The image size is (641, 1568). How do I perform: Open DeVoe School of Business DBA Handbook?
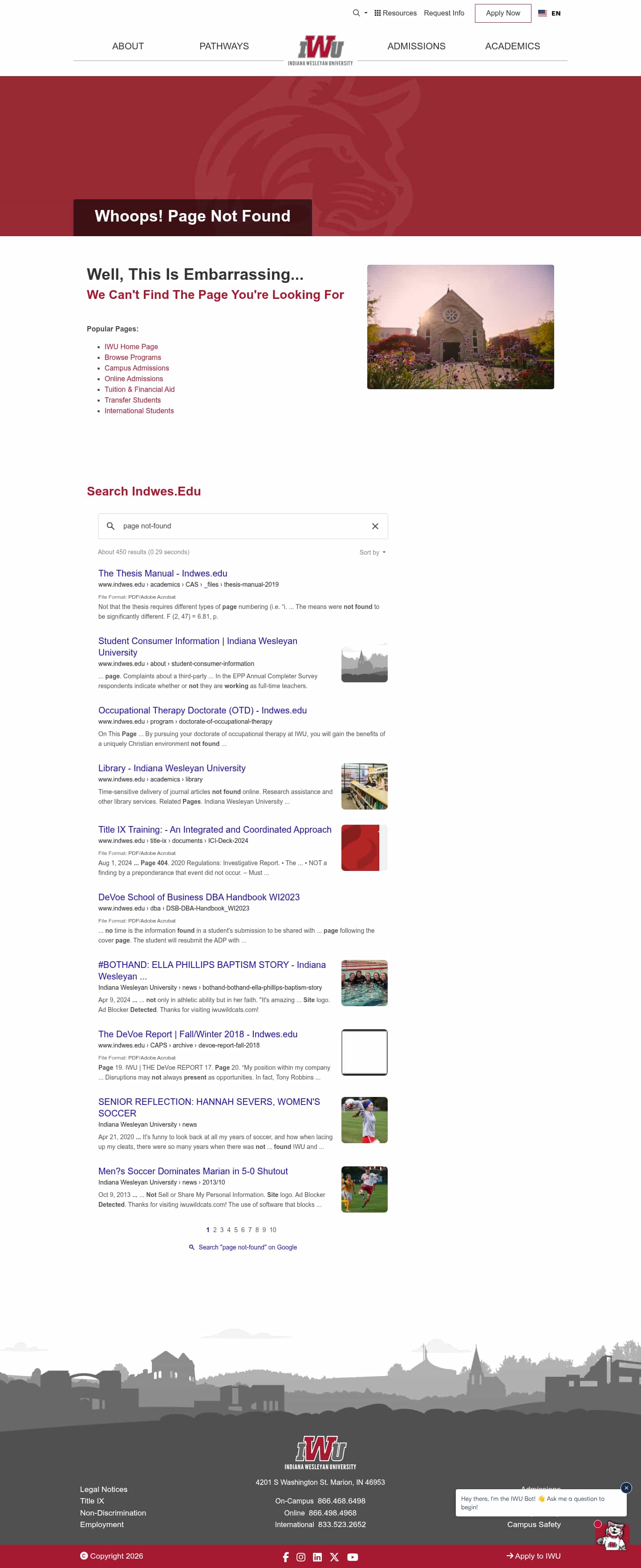pyautogui.click(x=199, y=897)
